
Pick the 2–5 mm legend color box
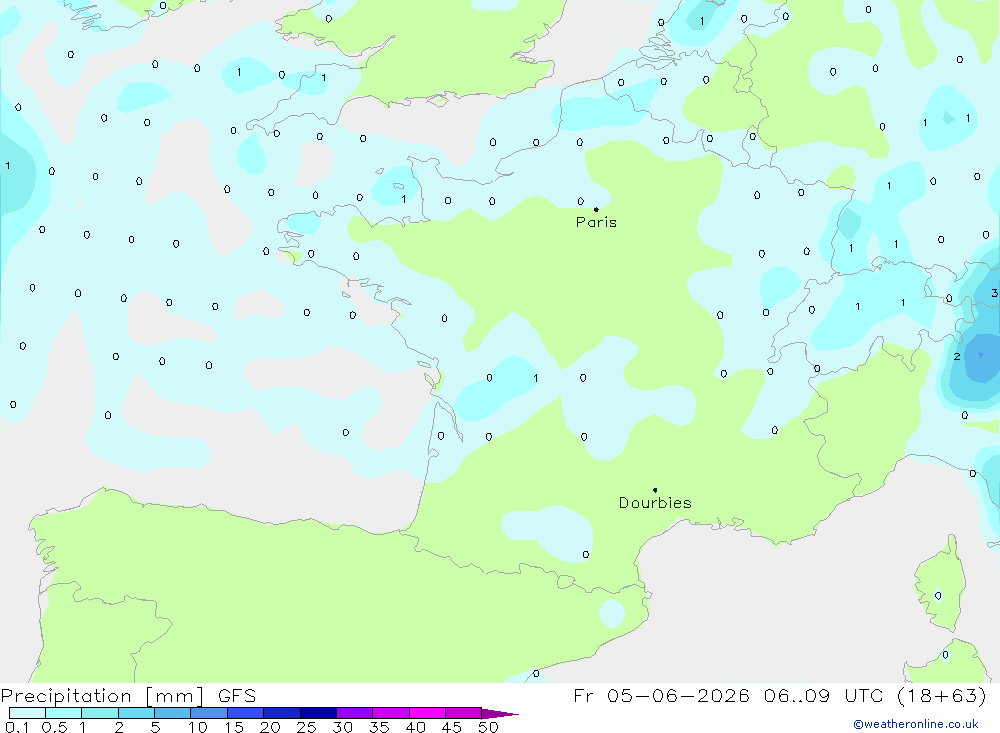[136, 713]
